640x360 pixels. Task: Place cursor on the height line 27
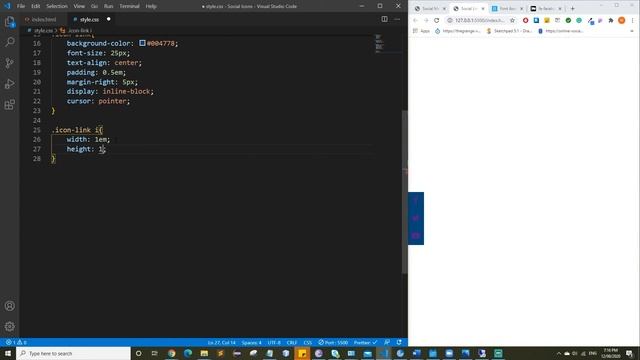(x=86, y=149)
